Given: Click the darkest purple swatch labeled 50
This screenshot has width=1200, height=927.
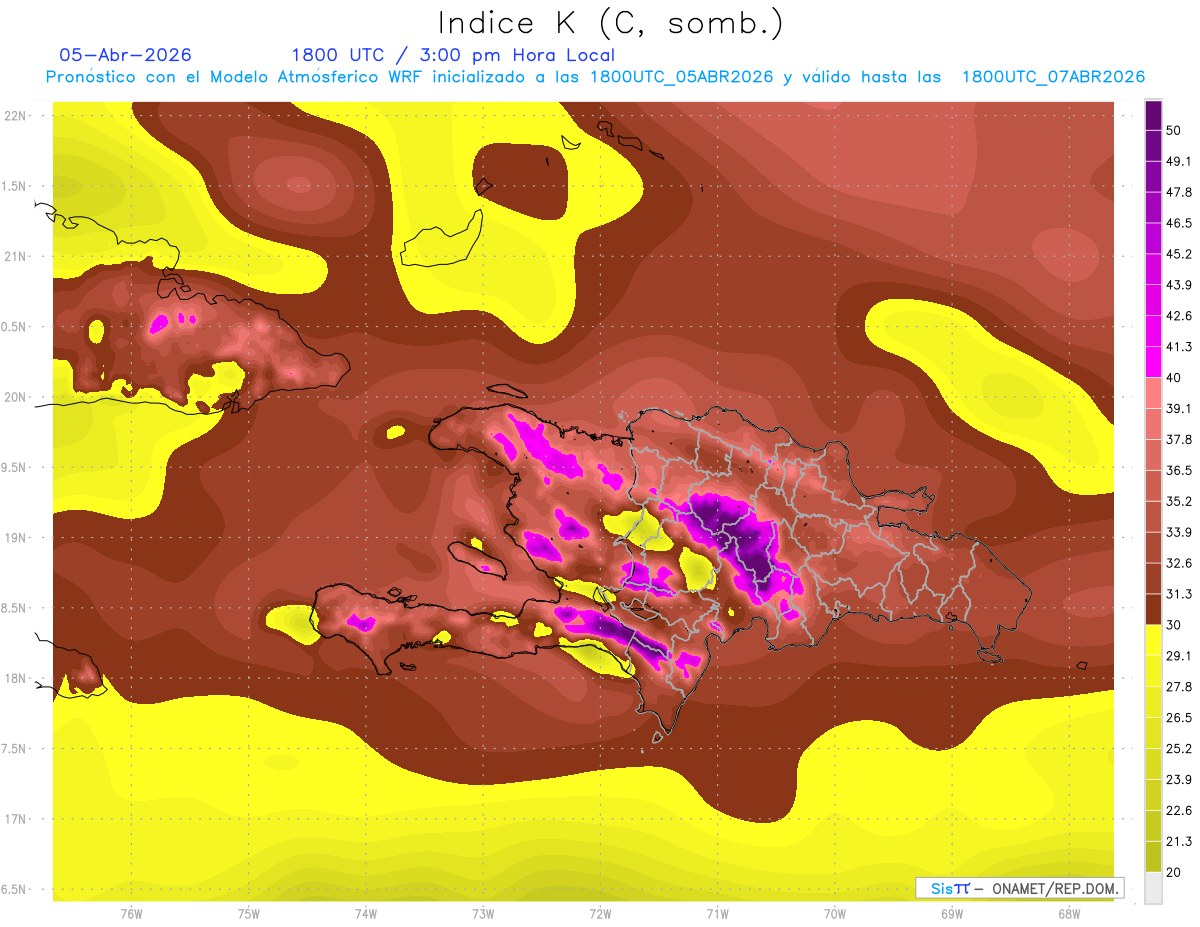Looking at the screenshot, I should click(1153, 115).
